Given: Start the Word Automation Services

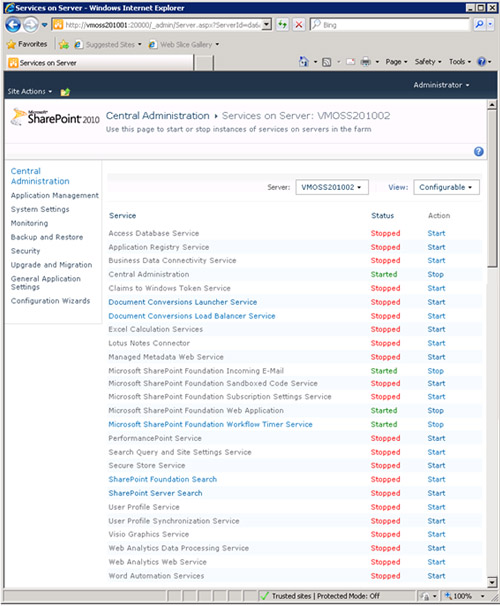Looking at the screenshot, I should click(436, 576).
